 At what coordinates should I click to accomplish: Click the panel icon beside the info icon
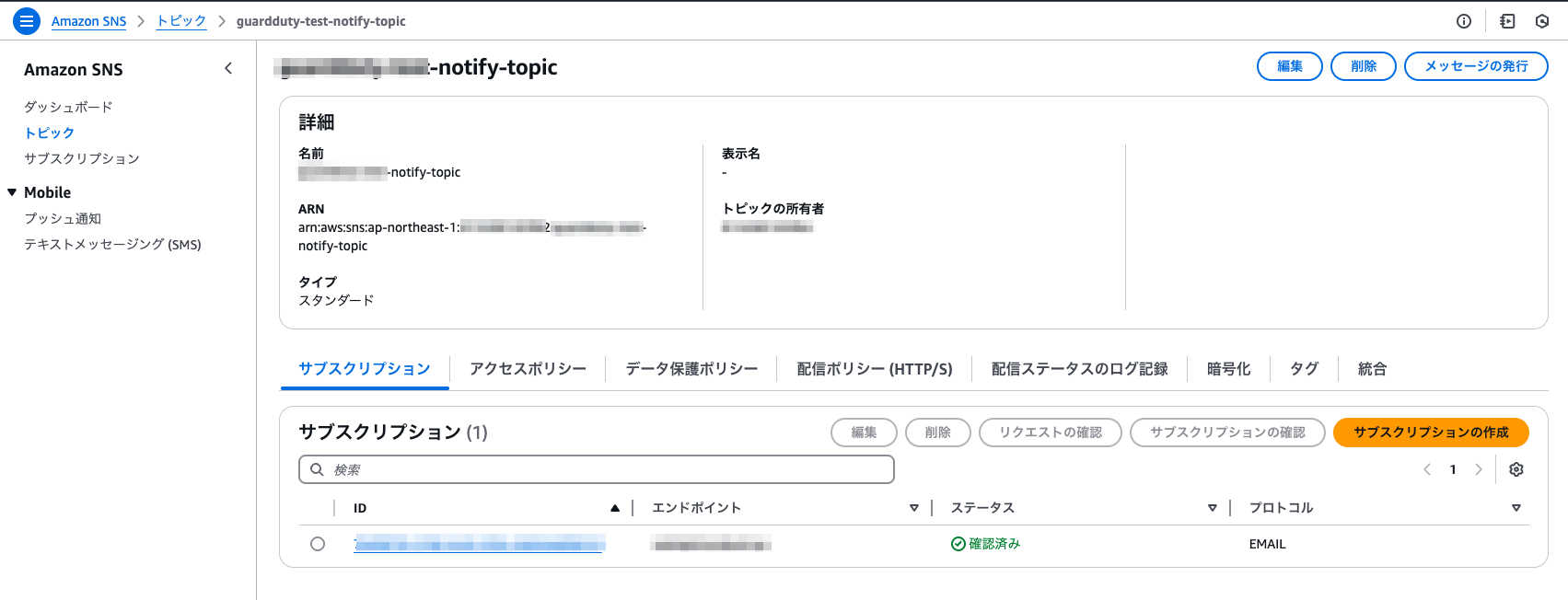coord(1507,21)
